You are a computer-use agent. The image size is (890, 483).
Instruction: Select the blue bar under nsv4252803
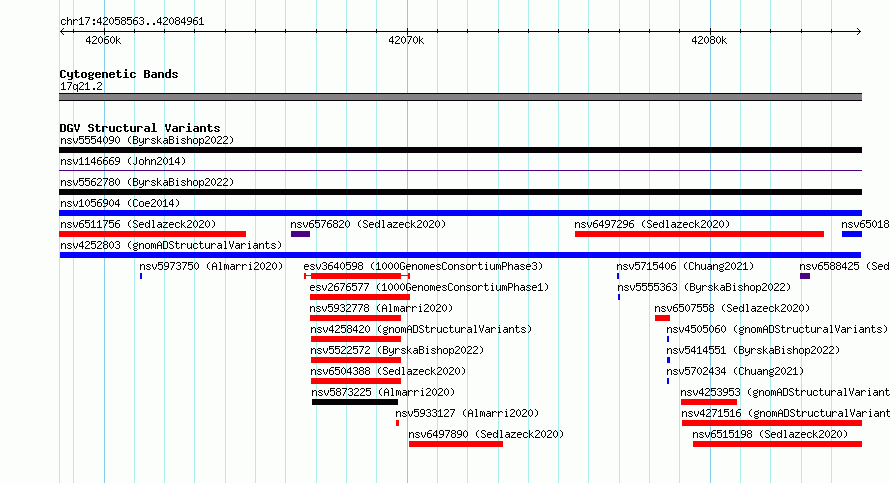coord(460,255)
